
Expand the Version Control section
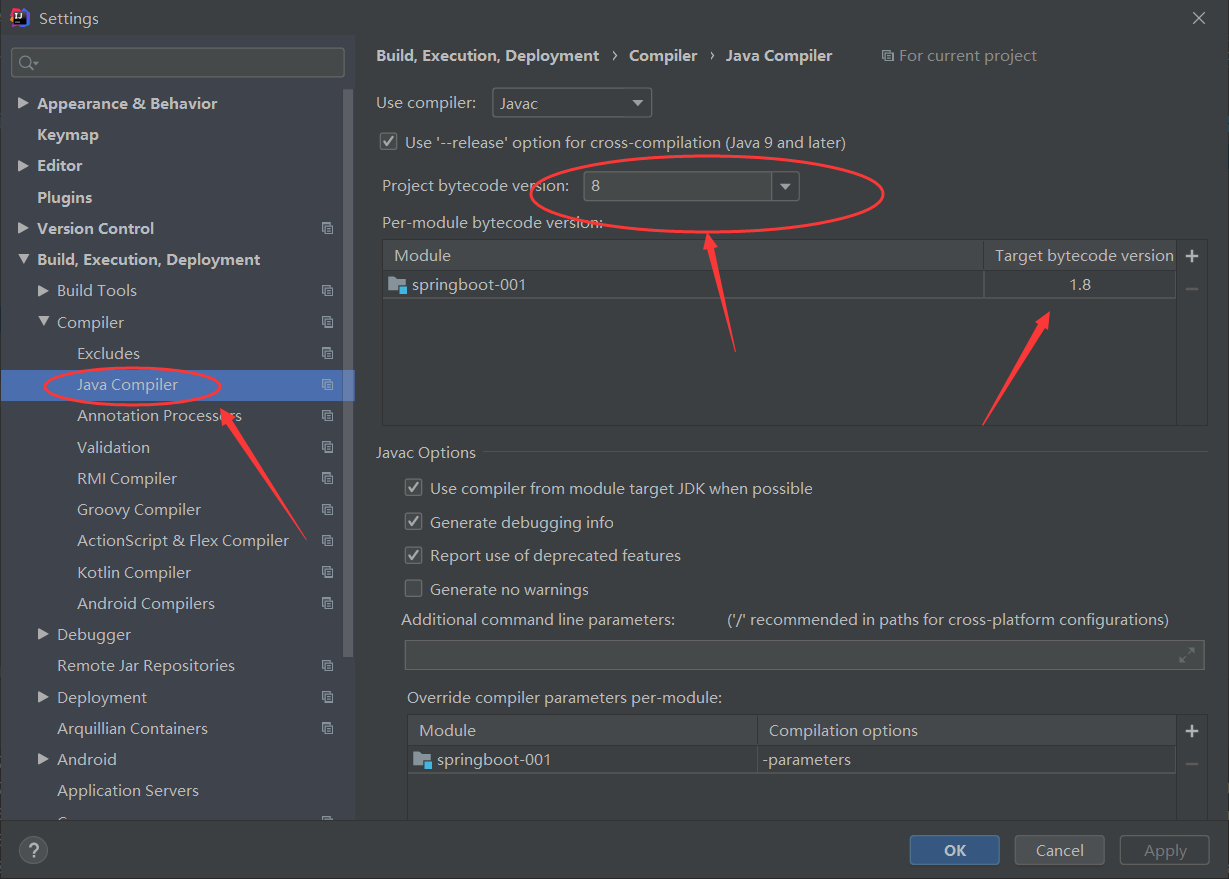pos(23,228)
